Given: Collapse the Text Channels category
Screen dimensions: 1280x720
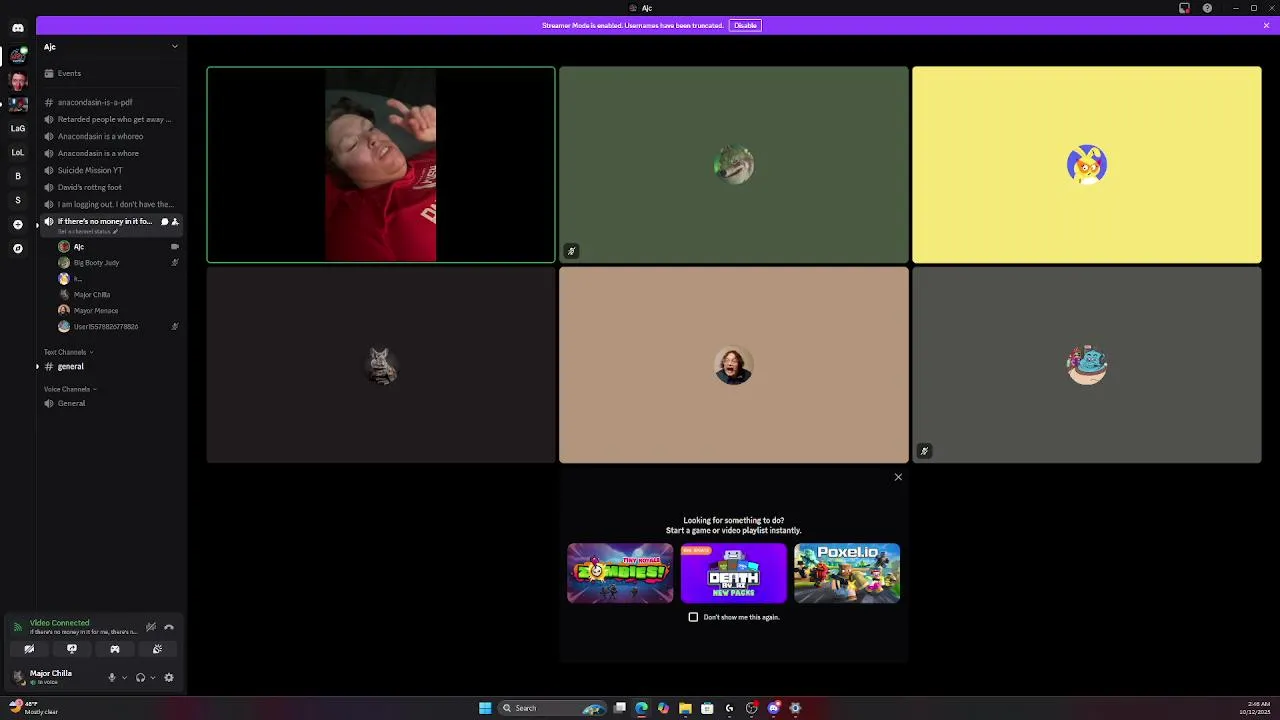Looking at the screenshot, I should tap(68, 352).
